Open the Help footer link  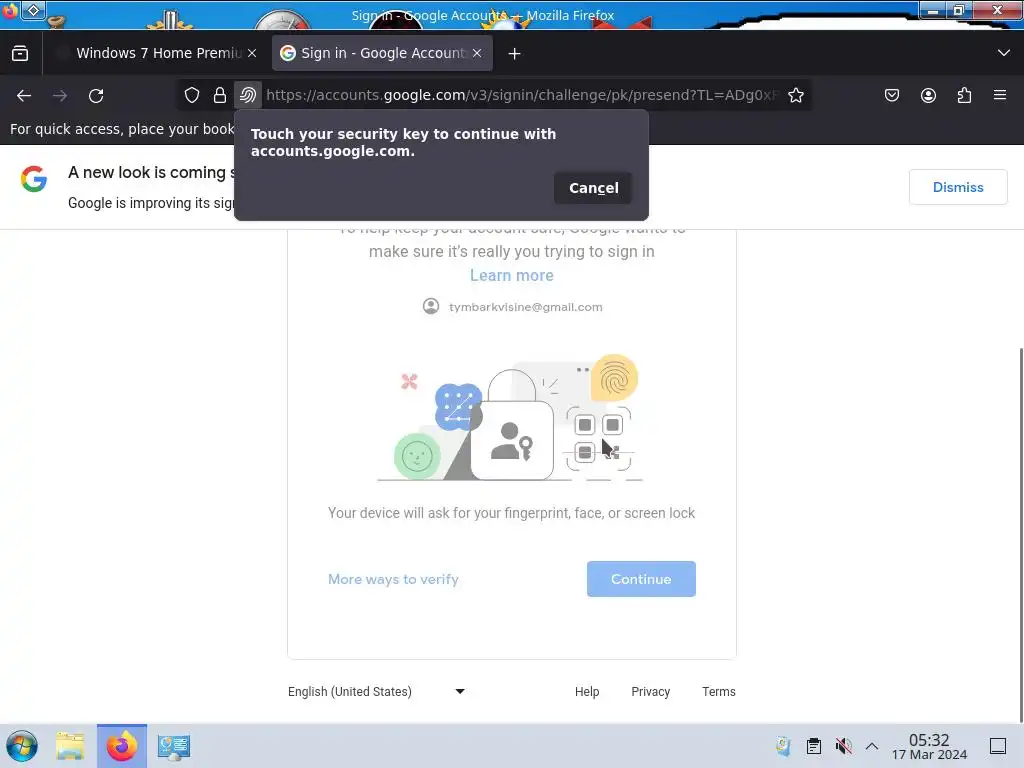click(x=586, y=692)
